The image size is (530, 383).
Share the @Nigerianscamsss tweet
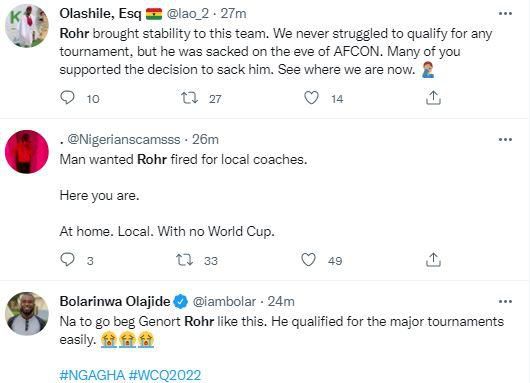point(433,260)
